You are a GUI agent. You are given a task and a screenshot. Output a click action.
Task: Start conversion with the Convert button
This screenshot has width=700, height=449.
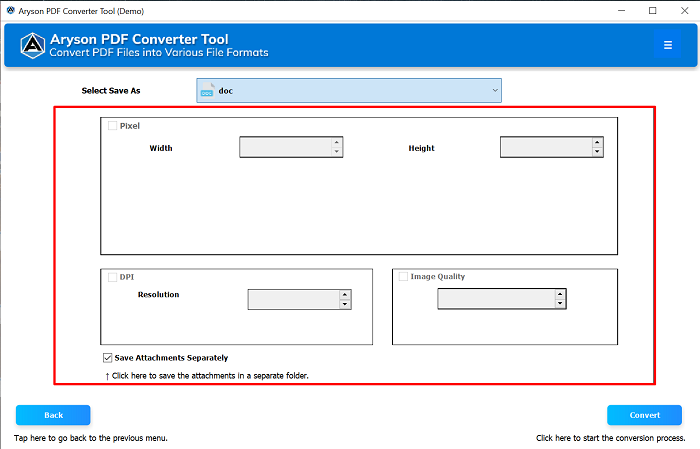coord(644,415)
